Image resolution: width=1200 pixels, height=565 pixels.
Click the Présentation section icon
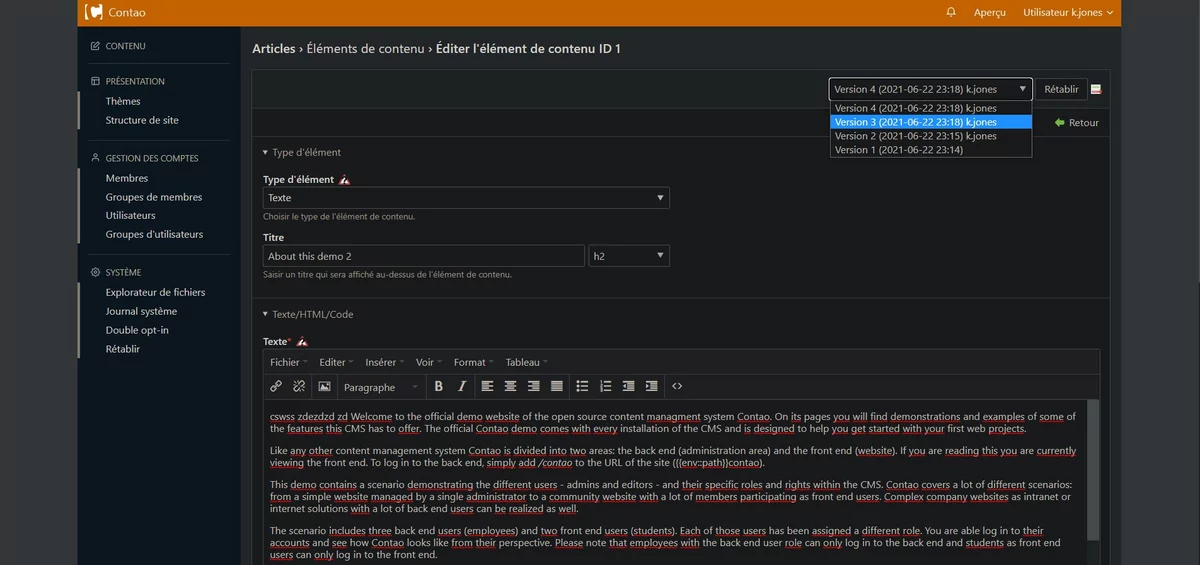[95, 81]
